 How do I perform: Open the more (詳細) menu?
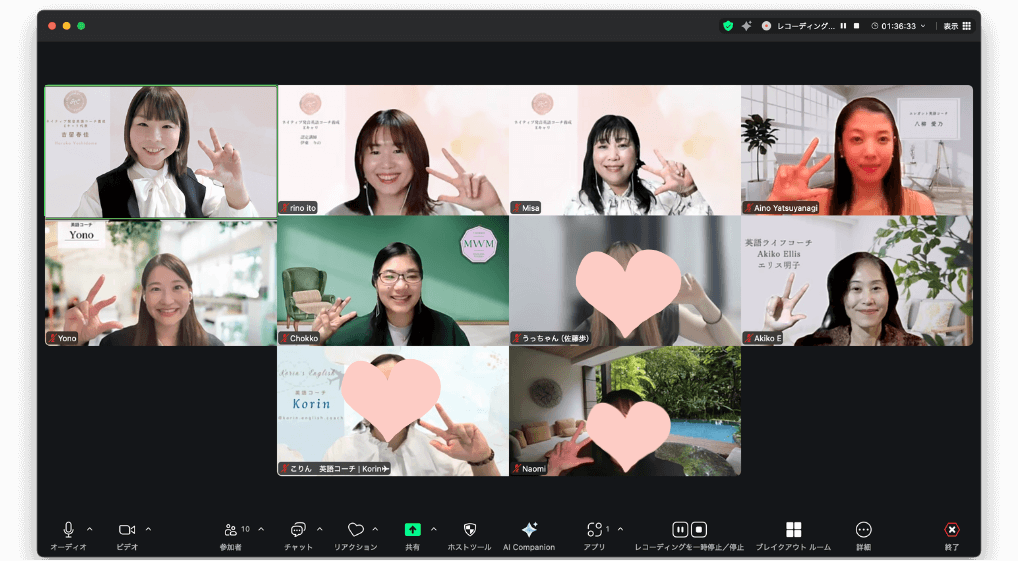[863, 530]
